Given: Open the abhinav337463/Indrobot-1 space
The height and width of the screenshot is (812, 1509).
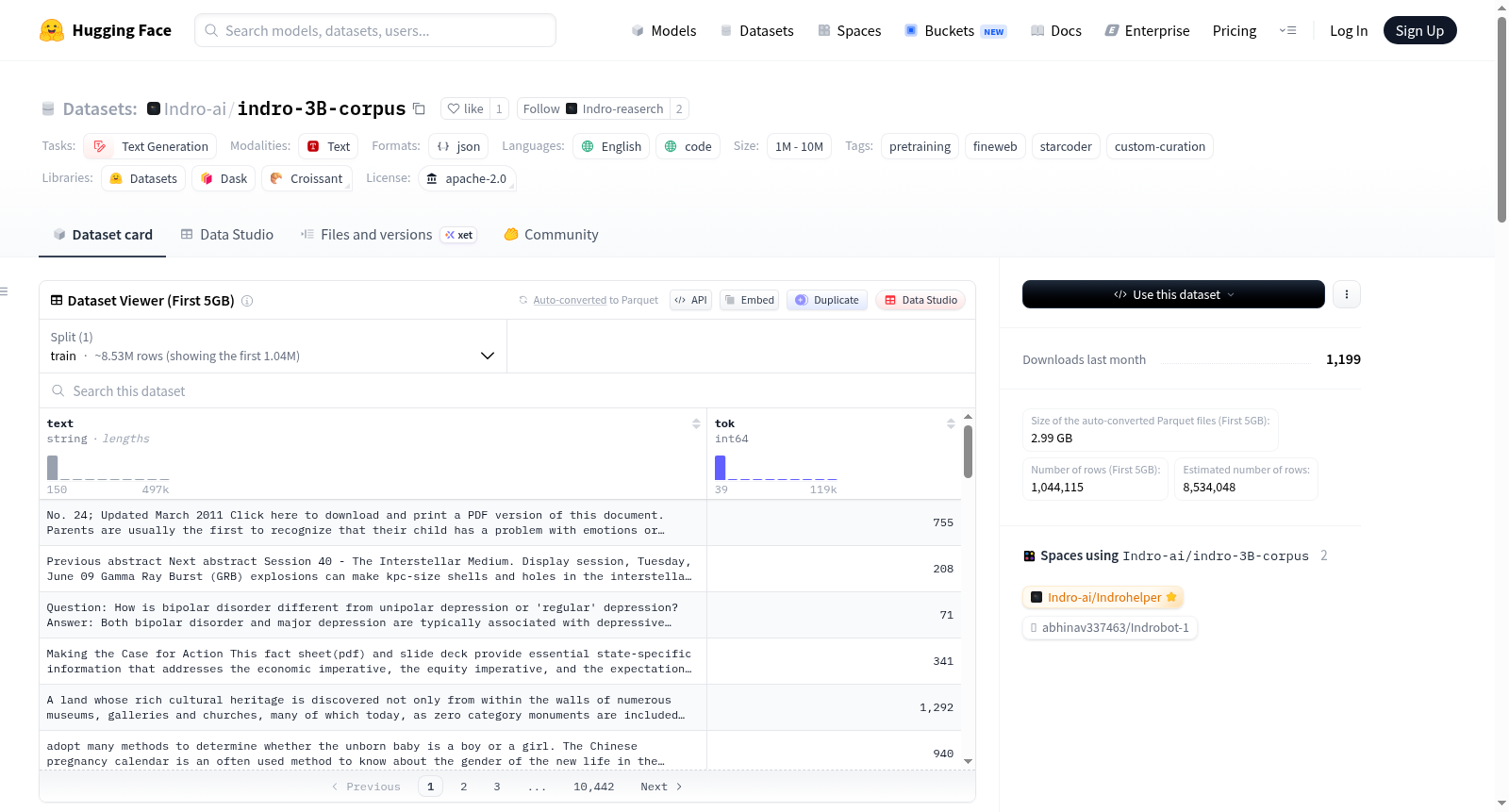Looking at the screenshot, I should 1110,627.
